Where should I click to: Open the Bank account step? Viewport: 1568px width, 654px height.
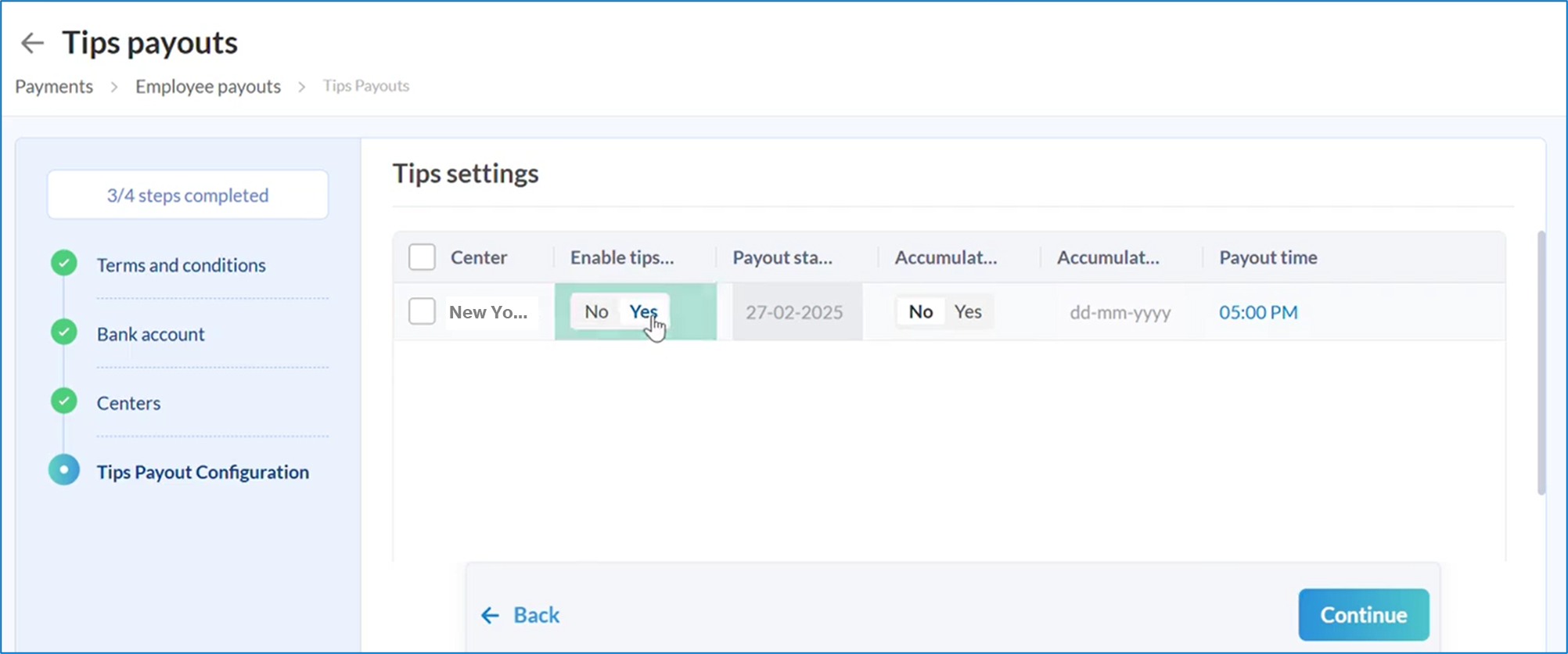pos(151,334)
